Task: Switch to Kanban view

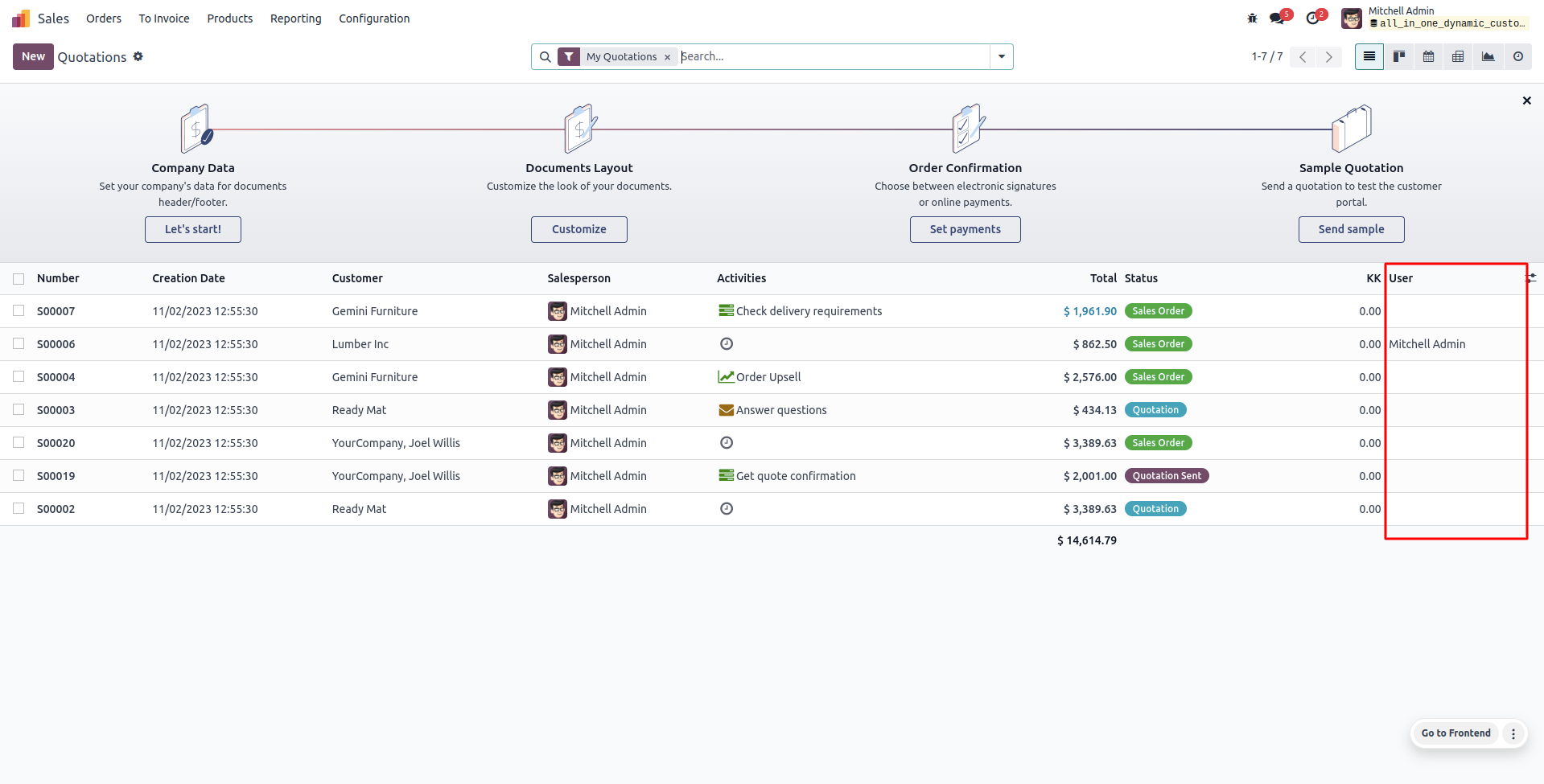Action: point(1399,56)
